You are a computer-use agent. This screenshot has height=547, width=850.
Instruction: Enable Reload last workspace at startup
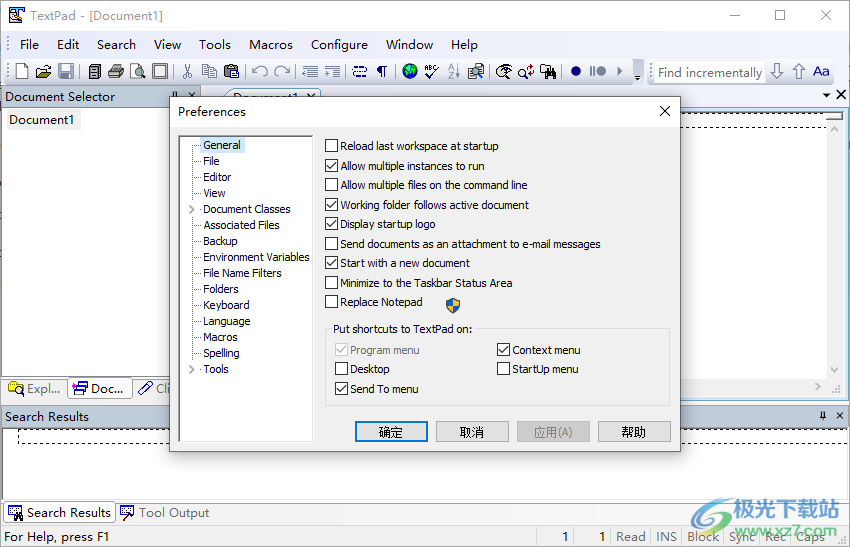click(x=331, y=146)
